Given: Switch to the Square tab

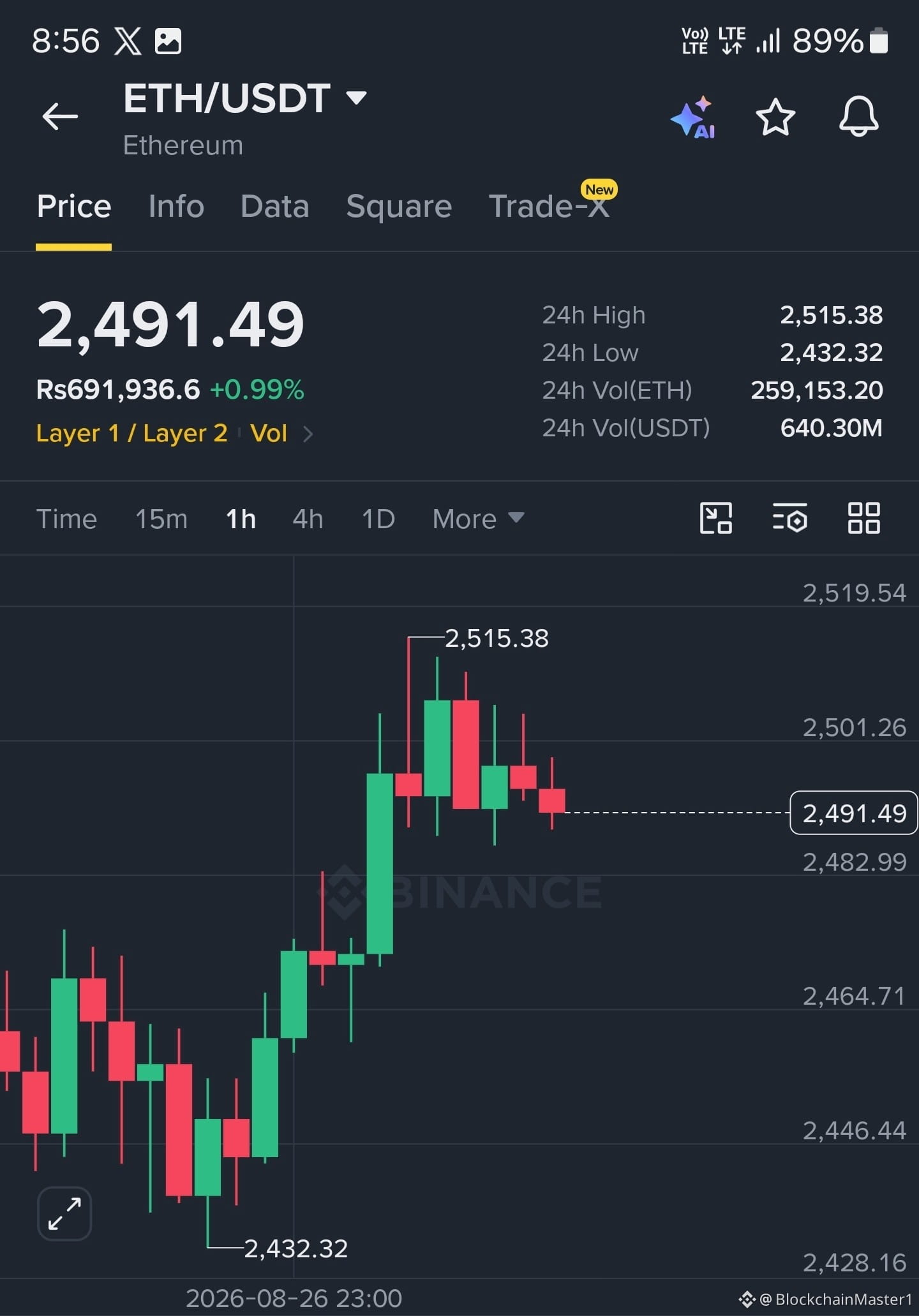Looking at the screenshot, I should (x=399, y=206).
